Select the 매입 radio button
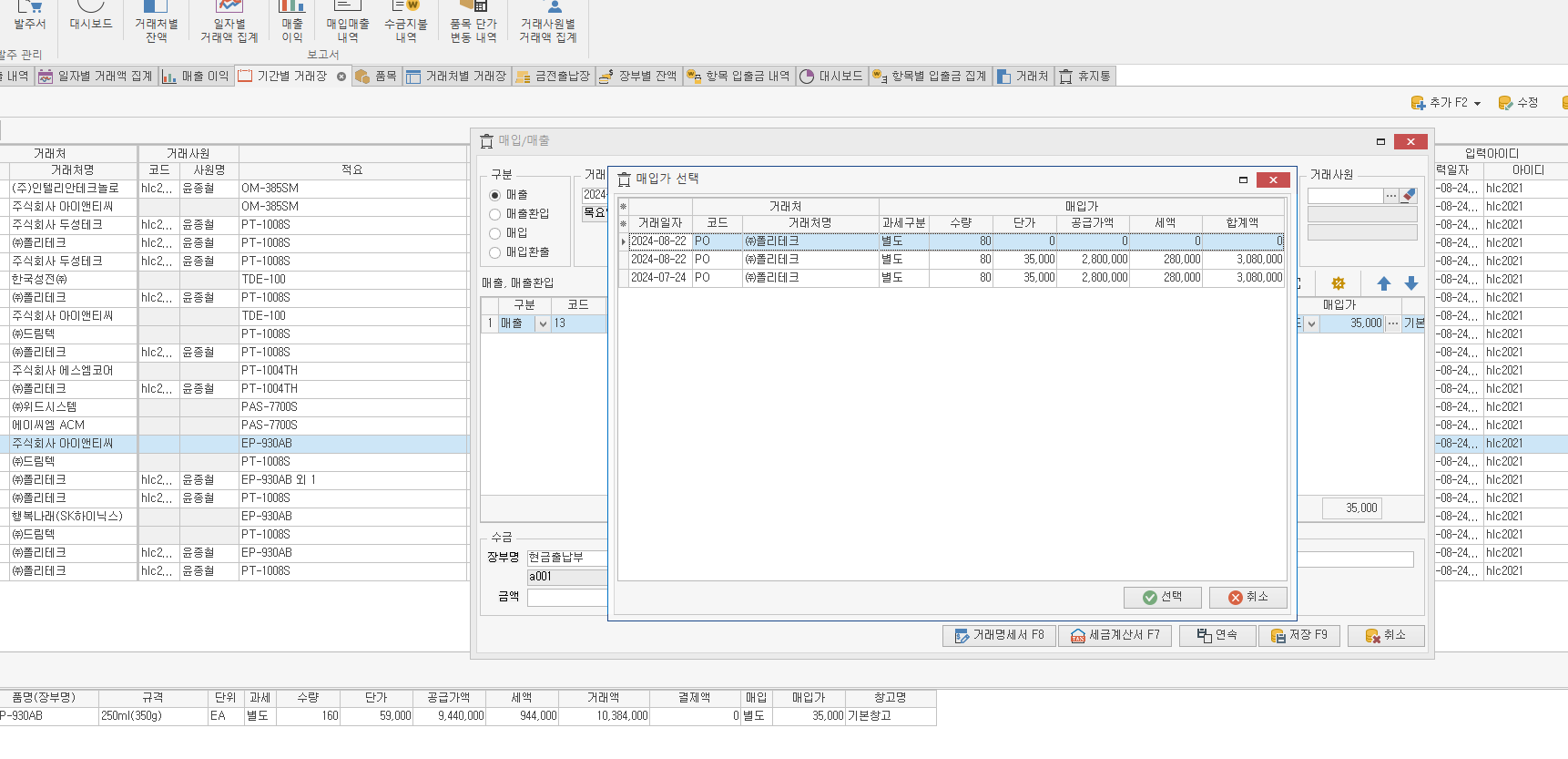Screen dimensions: 1568x759 pyautogui.click(x=495, y=233)
